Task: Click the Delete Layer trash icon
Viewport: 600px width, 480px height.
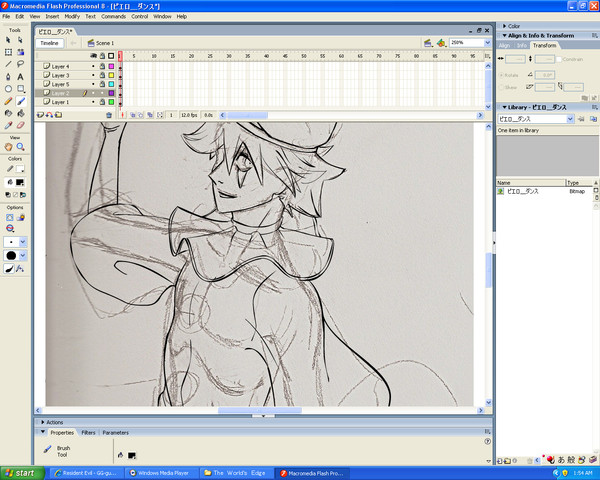Action: tap(108, 115)
